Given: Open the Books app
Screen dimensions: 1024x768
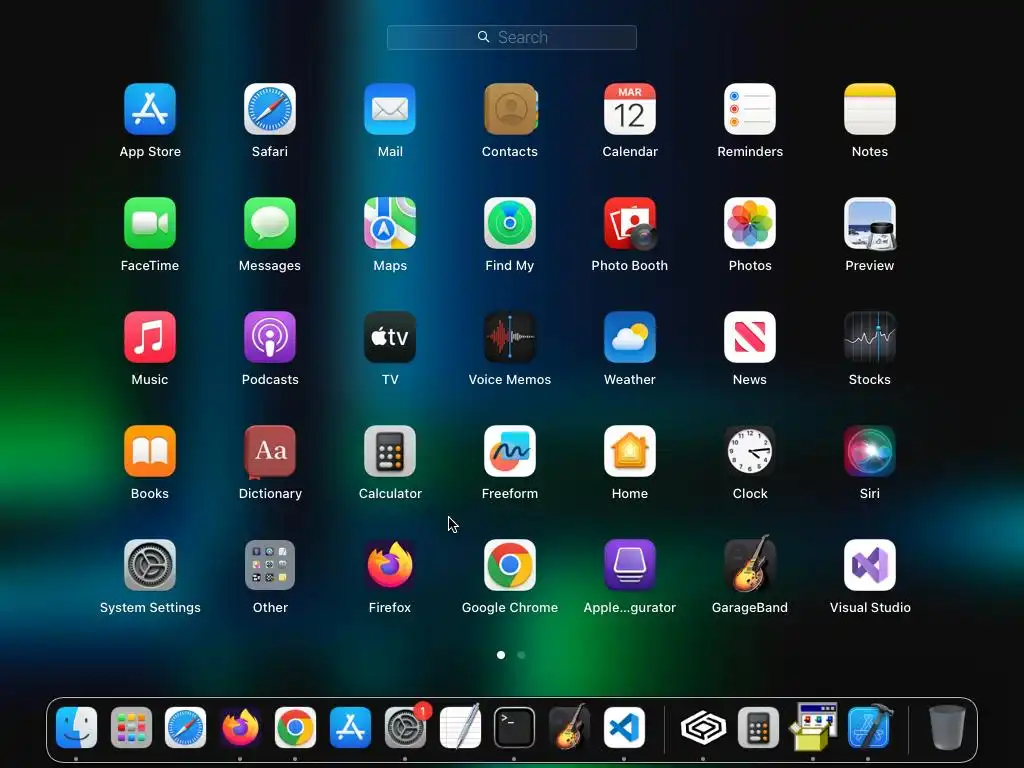Looking at the screenshot, I should 150,451.
